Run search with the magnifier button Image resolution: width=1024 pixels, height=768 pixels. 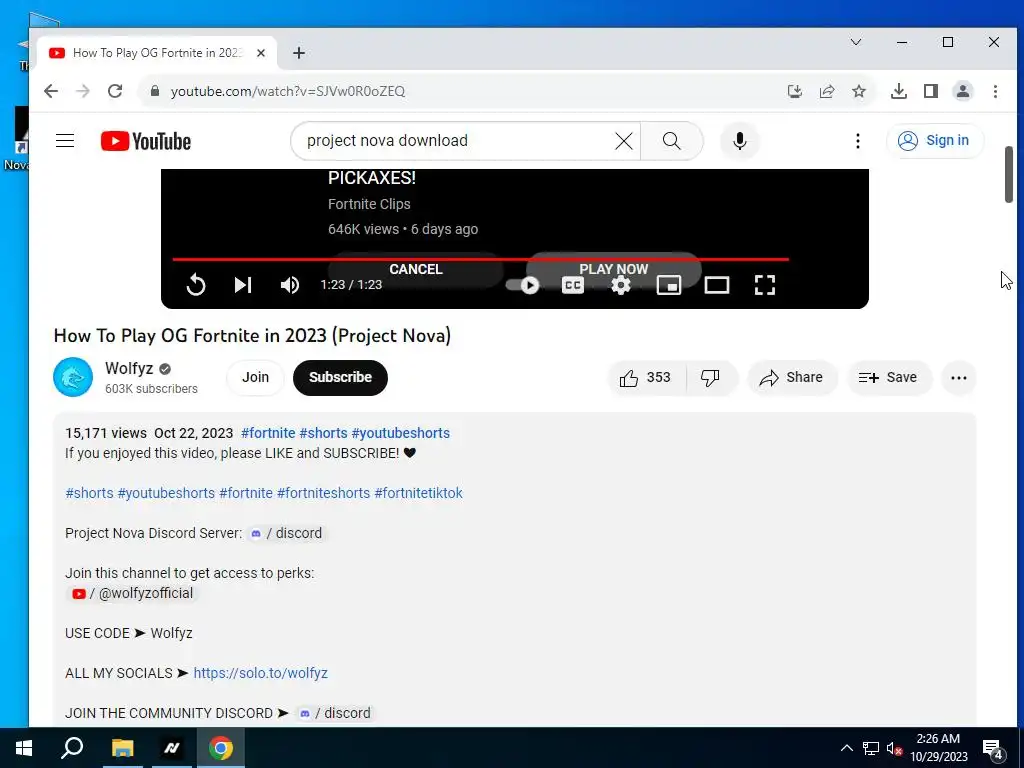coord(671,140)
